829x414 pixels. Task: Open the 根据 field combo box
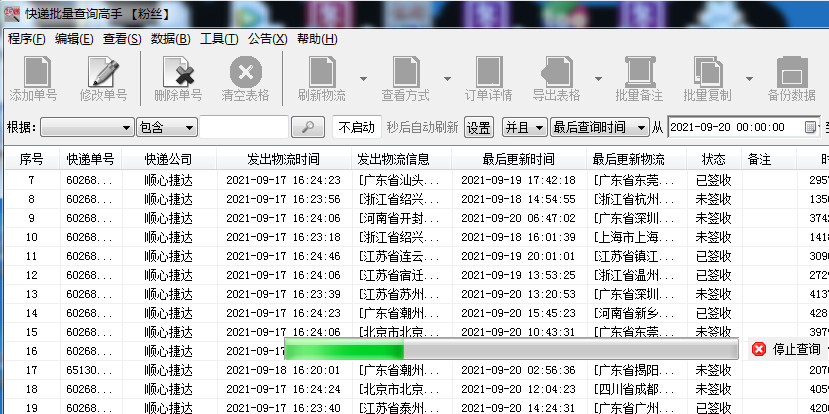[87, 127]
